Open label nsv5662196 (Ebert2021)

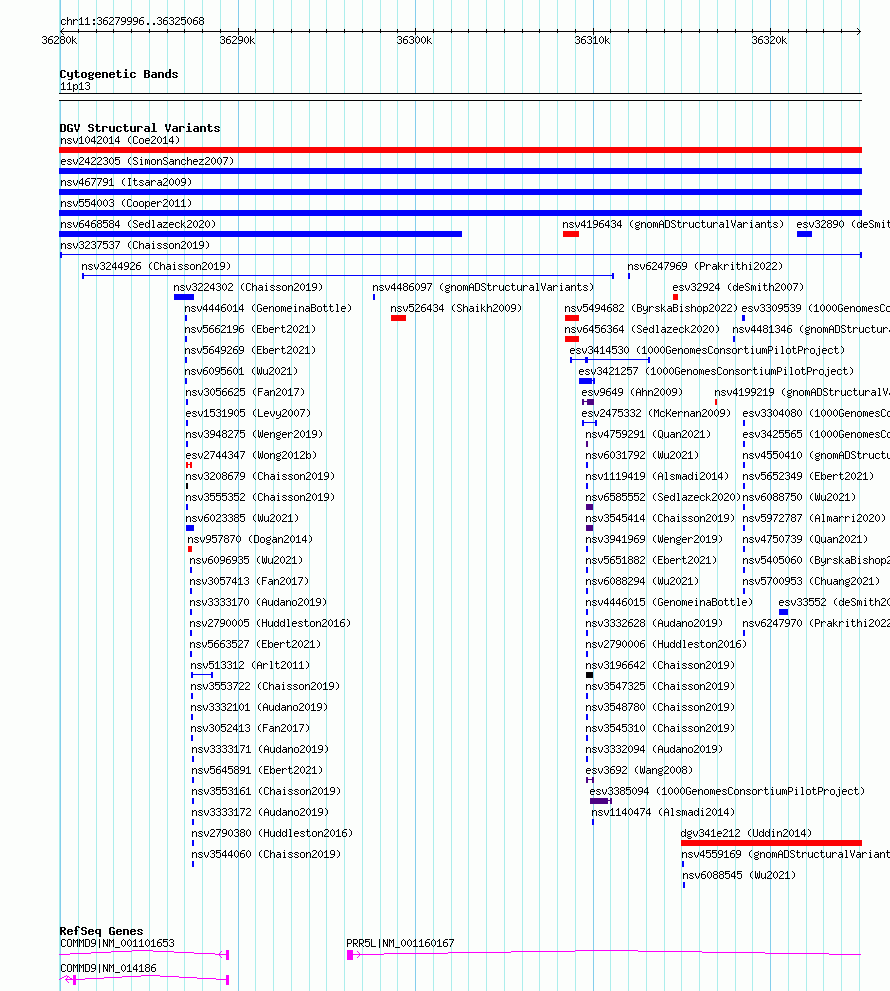pos(250,329)
